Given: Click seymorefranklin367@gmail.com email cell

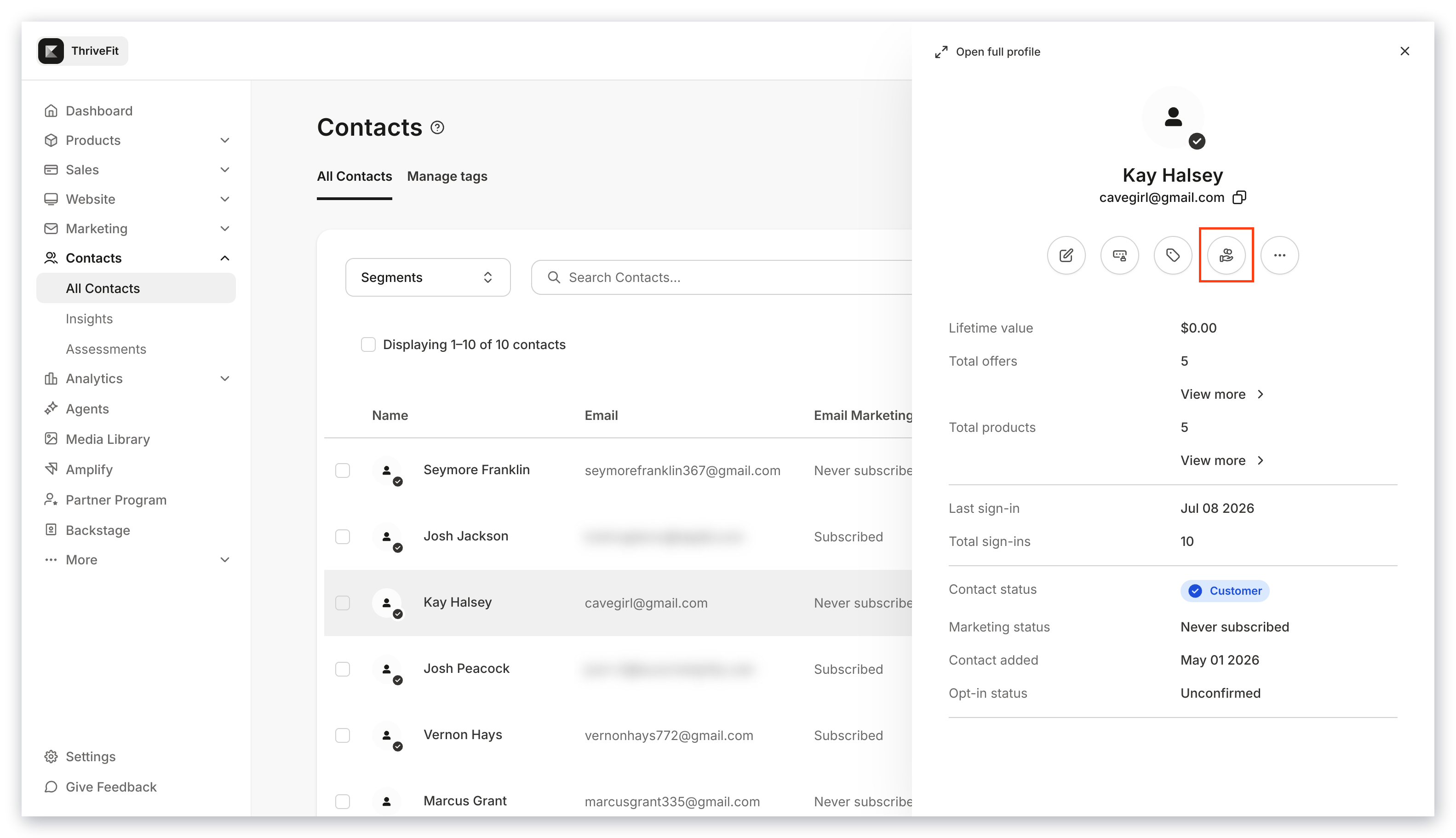Looking at the screenshot, I should 682,470.
